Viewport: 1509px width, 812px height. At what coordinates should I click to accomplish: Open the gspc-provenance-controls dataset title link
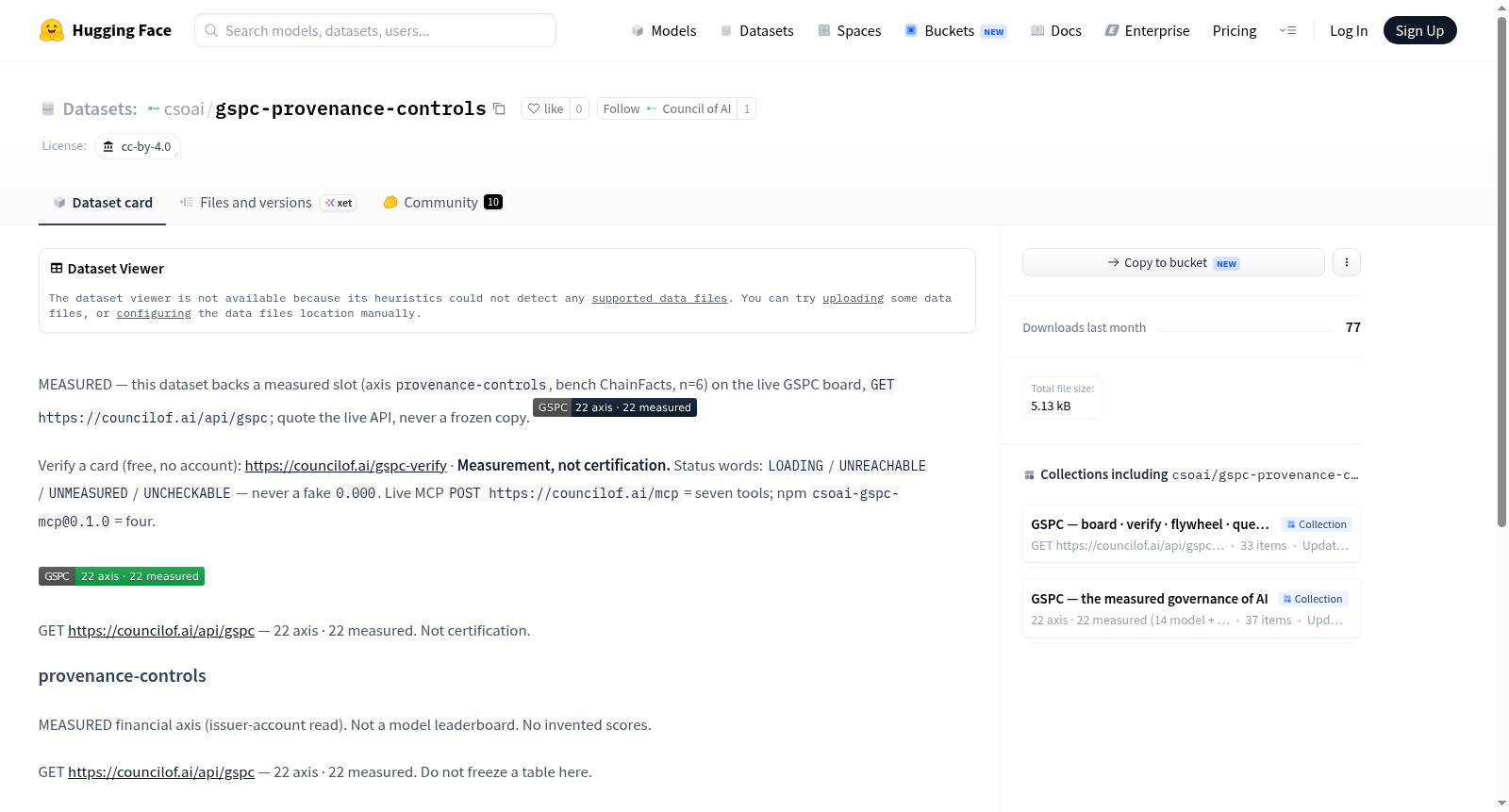coord(351,109)
